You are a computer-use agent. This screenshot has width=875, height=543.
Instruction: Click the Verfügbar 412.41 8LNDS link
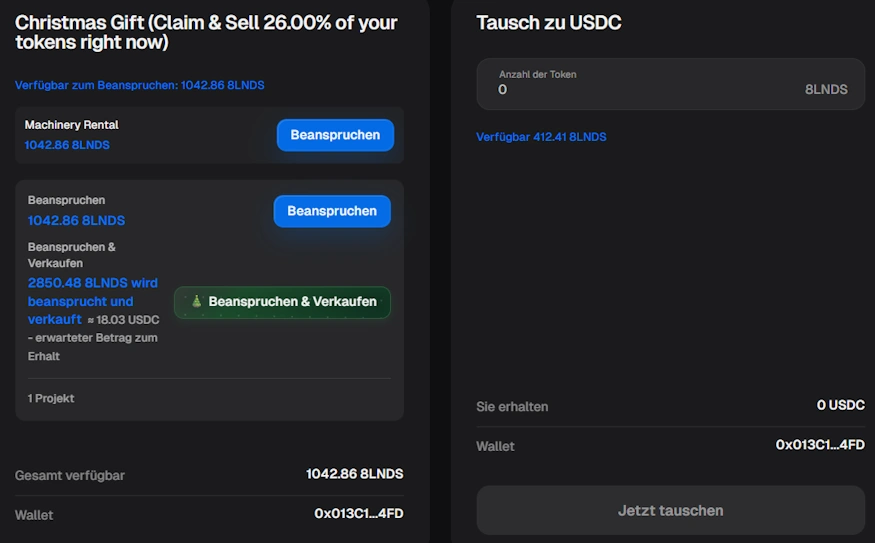pos(541,137)
